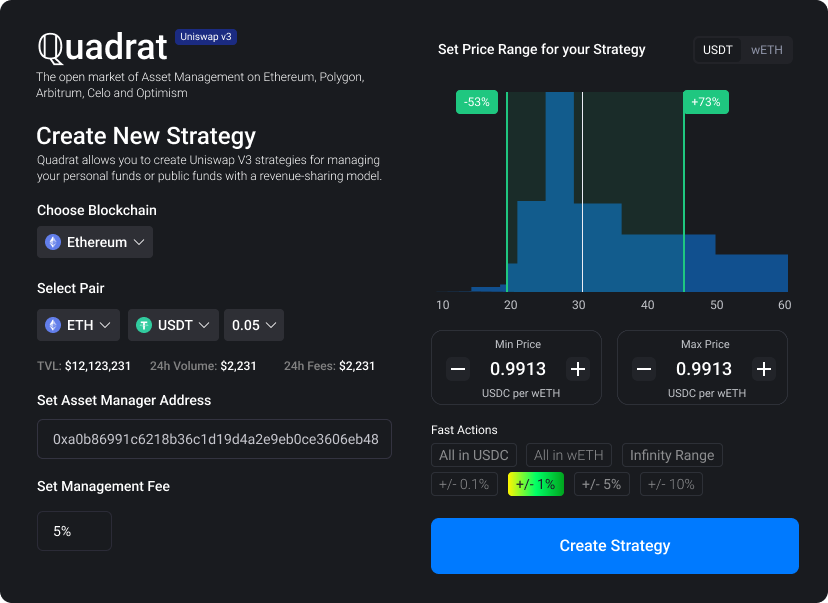This screenshot has height=603, width=828.
Task: Click the minus icon for Min Price
Action: [458, 369]
